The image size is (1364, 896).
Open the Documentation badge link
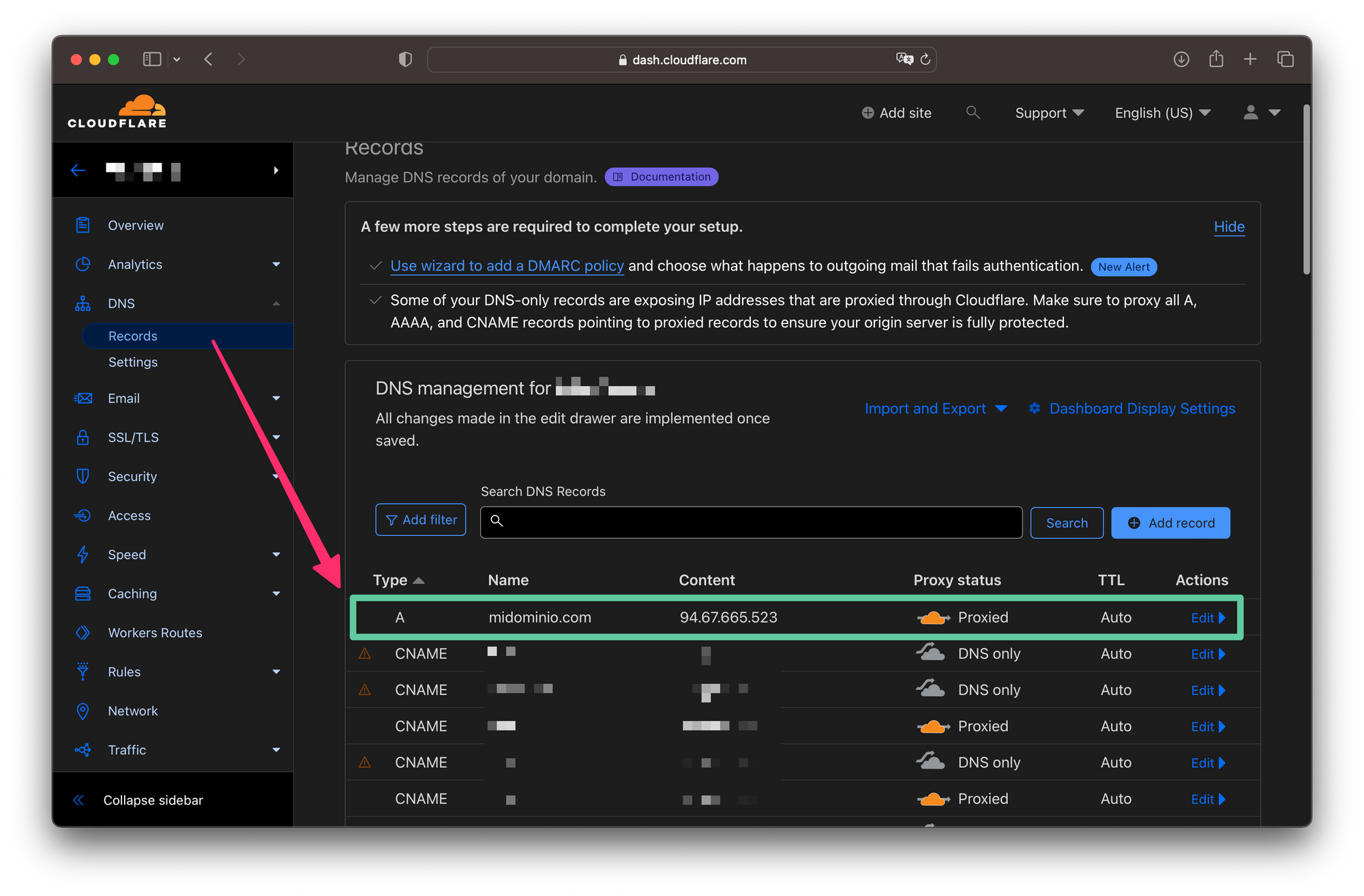pyautogui.click(x=662, y=177)
